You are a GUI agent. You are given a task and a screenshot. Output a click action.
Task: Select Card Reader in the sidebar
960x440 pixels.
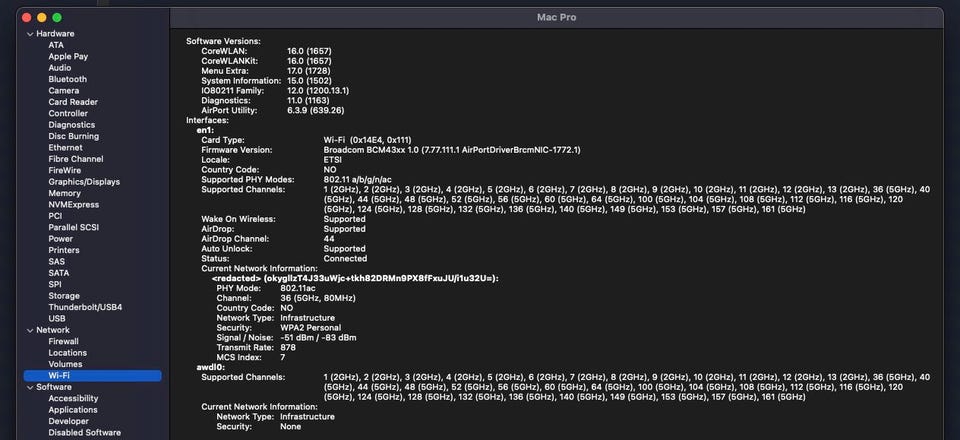73,102
